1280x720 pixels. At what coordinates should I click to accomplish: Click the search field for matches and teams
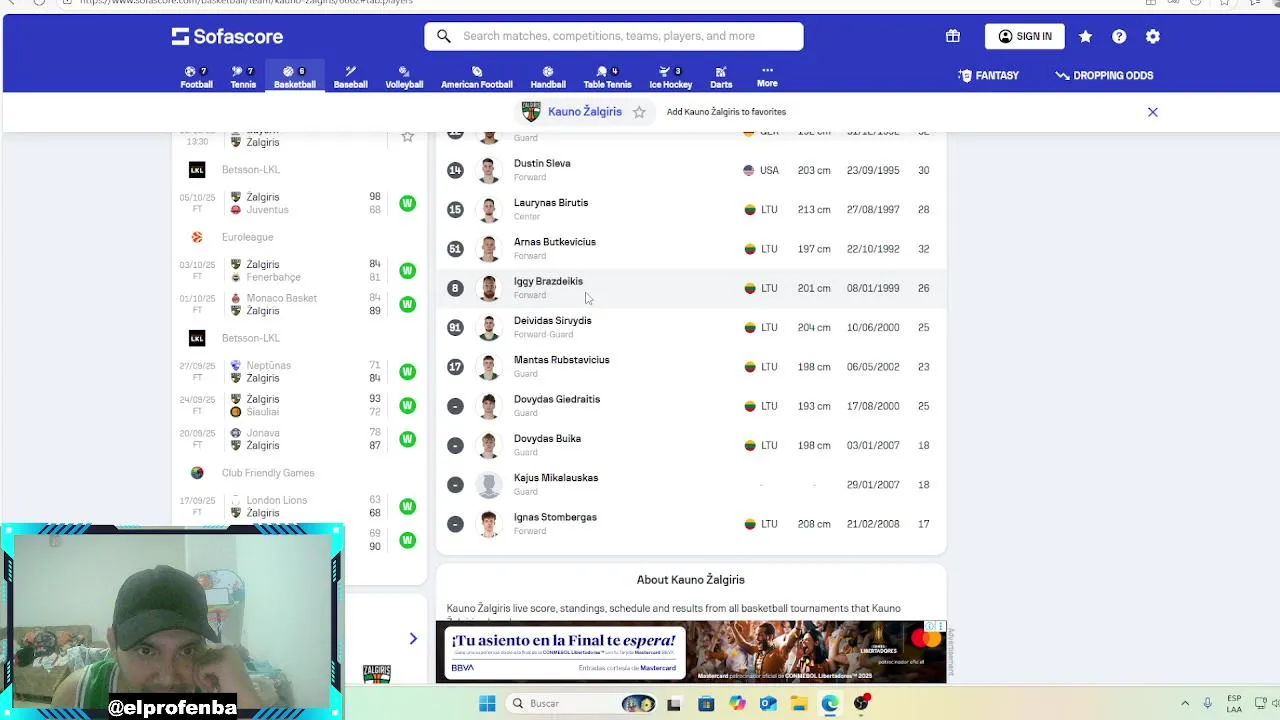pos(614,36)
